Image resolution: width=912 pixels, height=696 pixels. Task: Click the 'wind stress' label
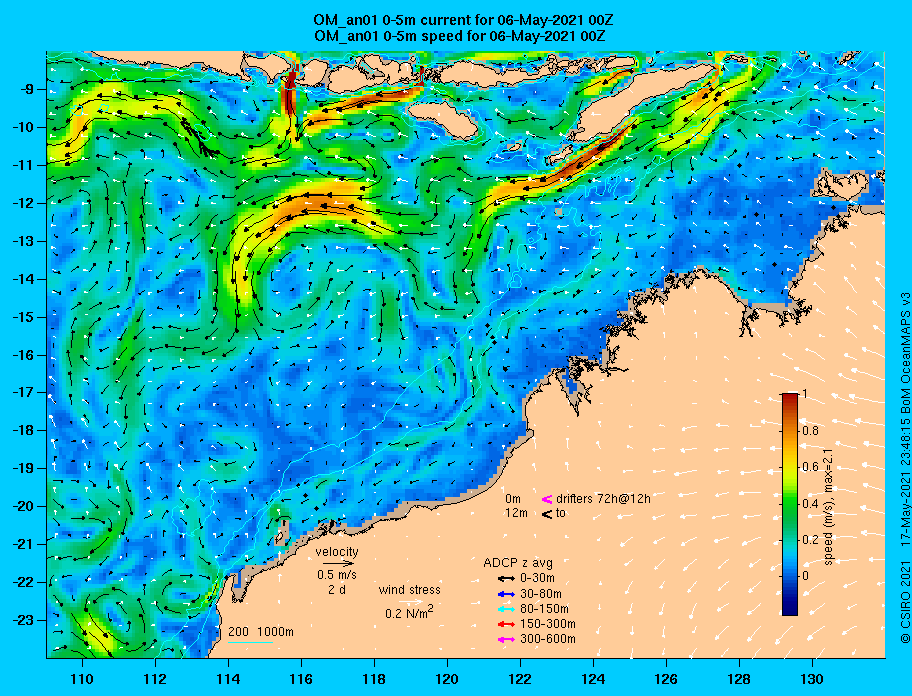(x=409, y=590)
